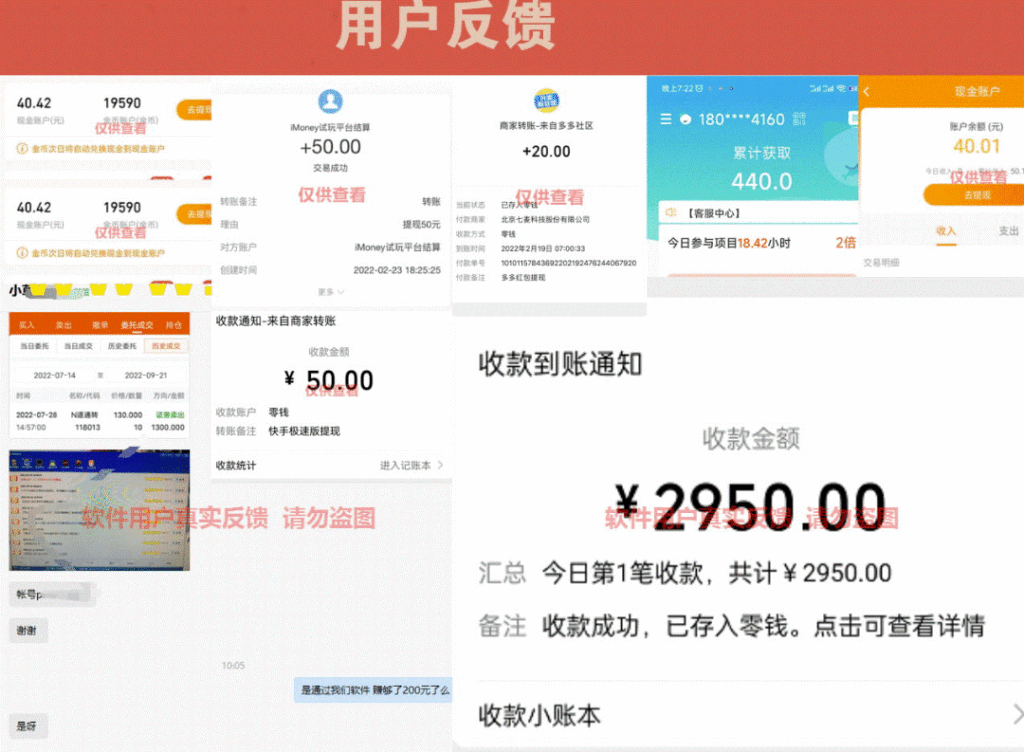Tap 收款成功，已存入零钱 remark line
Image resolution: width=1024 pixels, height=752 pixels.
[763, 626]
